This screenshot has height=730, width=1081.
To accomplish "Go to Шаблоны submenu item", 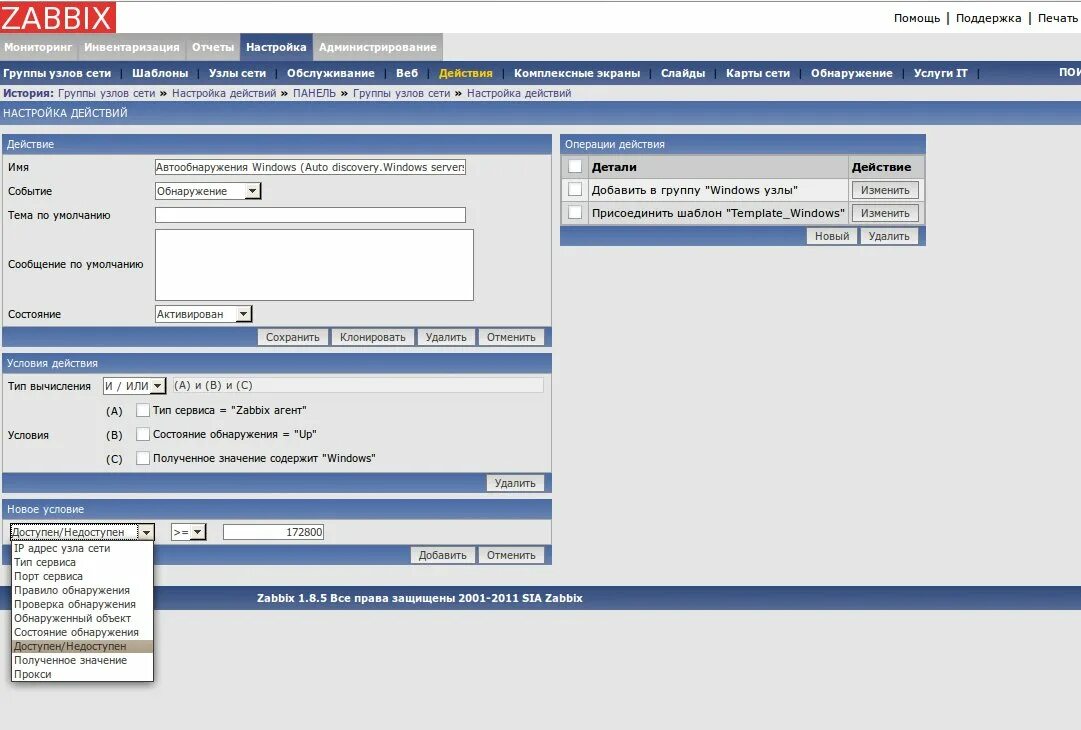I will [x=160, y=73].
